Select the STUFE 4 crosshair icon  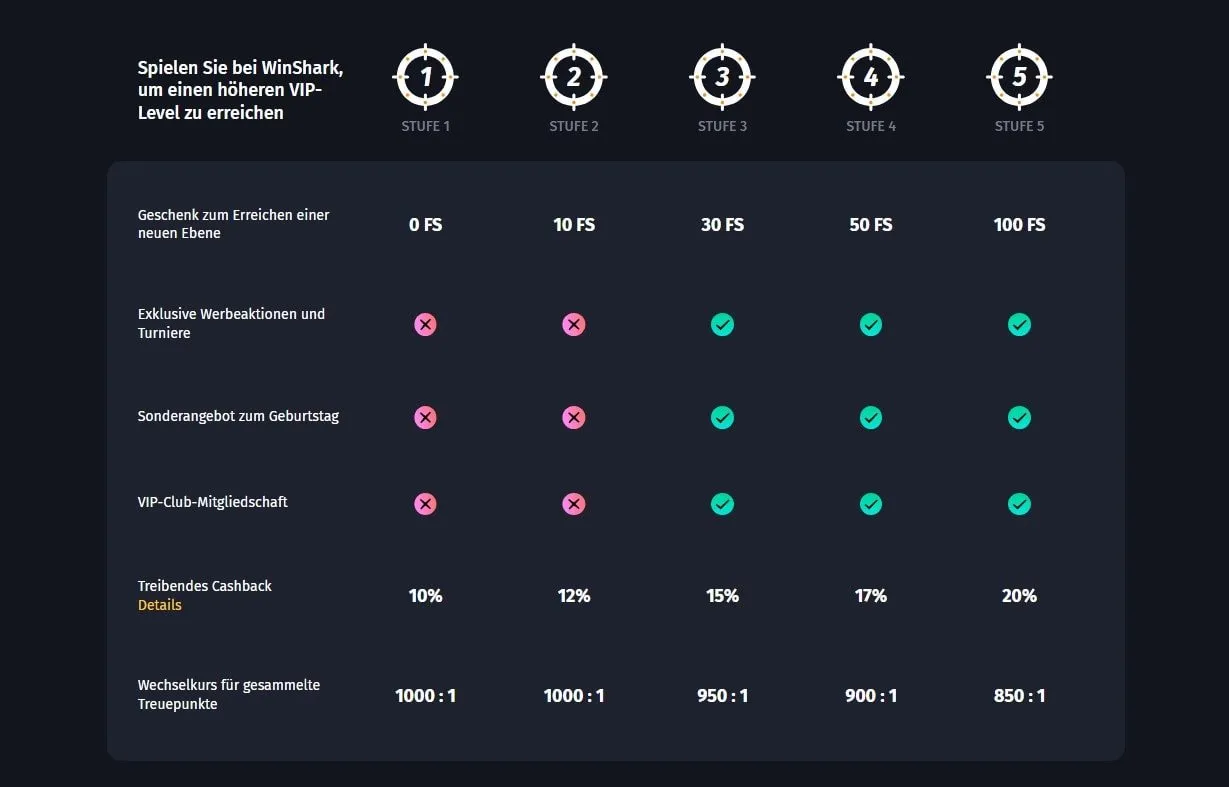(x=870, y=76)
